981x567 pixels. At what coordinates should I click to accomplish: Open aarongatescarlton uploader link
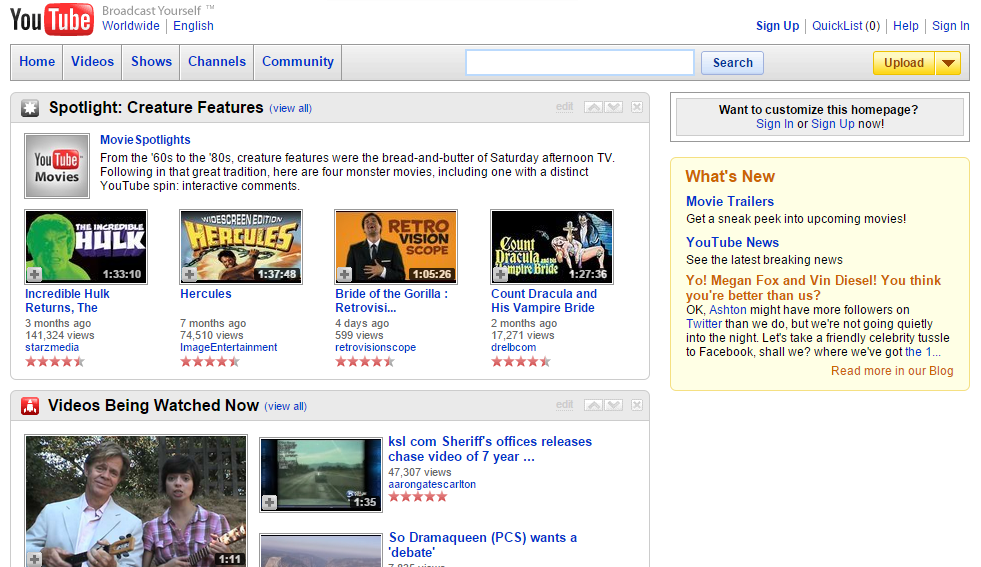432,484
